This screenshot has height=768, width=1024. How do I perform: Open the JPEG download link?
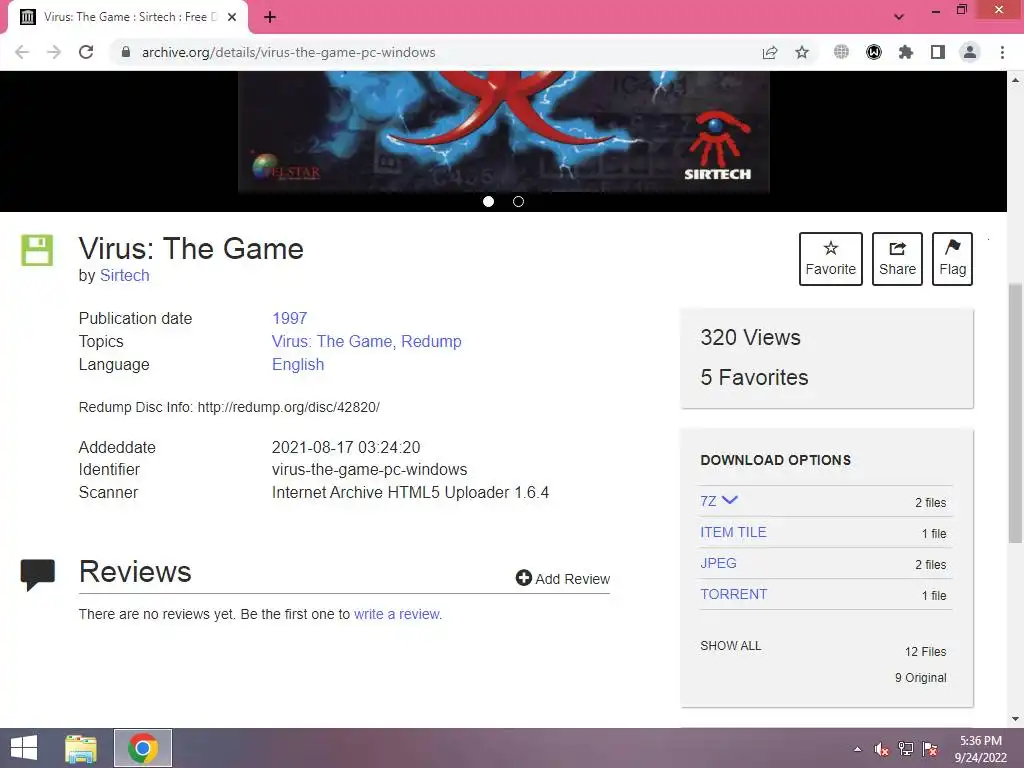(718, 563)
